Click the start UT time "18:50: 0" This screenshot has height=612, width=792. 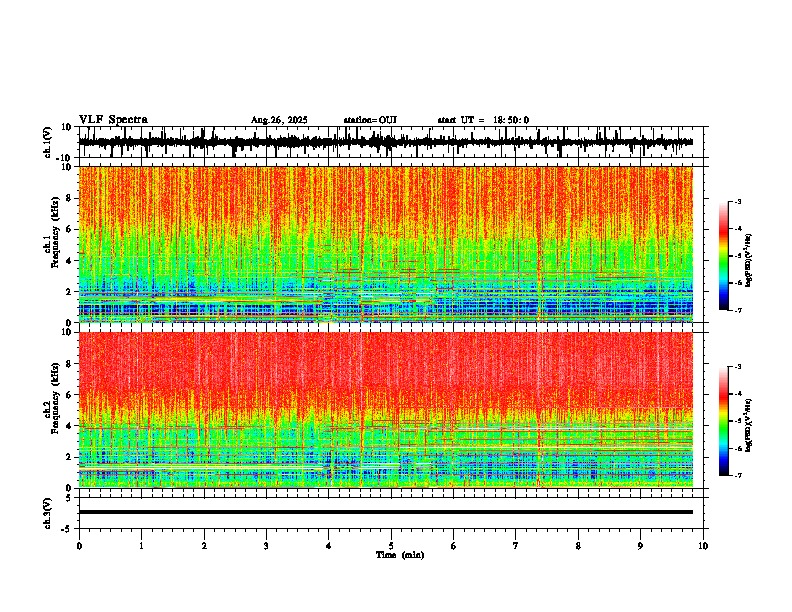pyautogui.click(x=511, y=120)
